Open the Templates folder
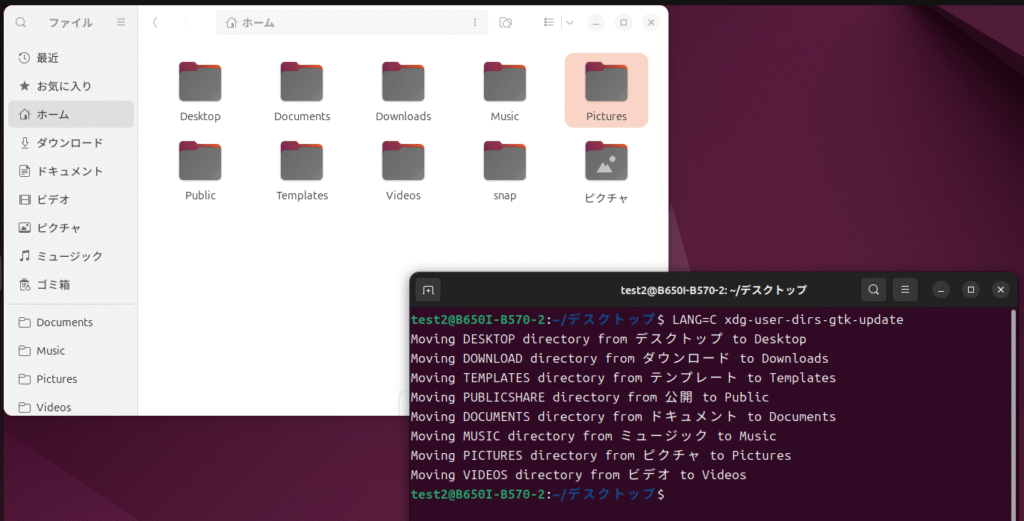This screenshot has width=1024, height=521. (302, 170)
